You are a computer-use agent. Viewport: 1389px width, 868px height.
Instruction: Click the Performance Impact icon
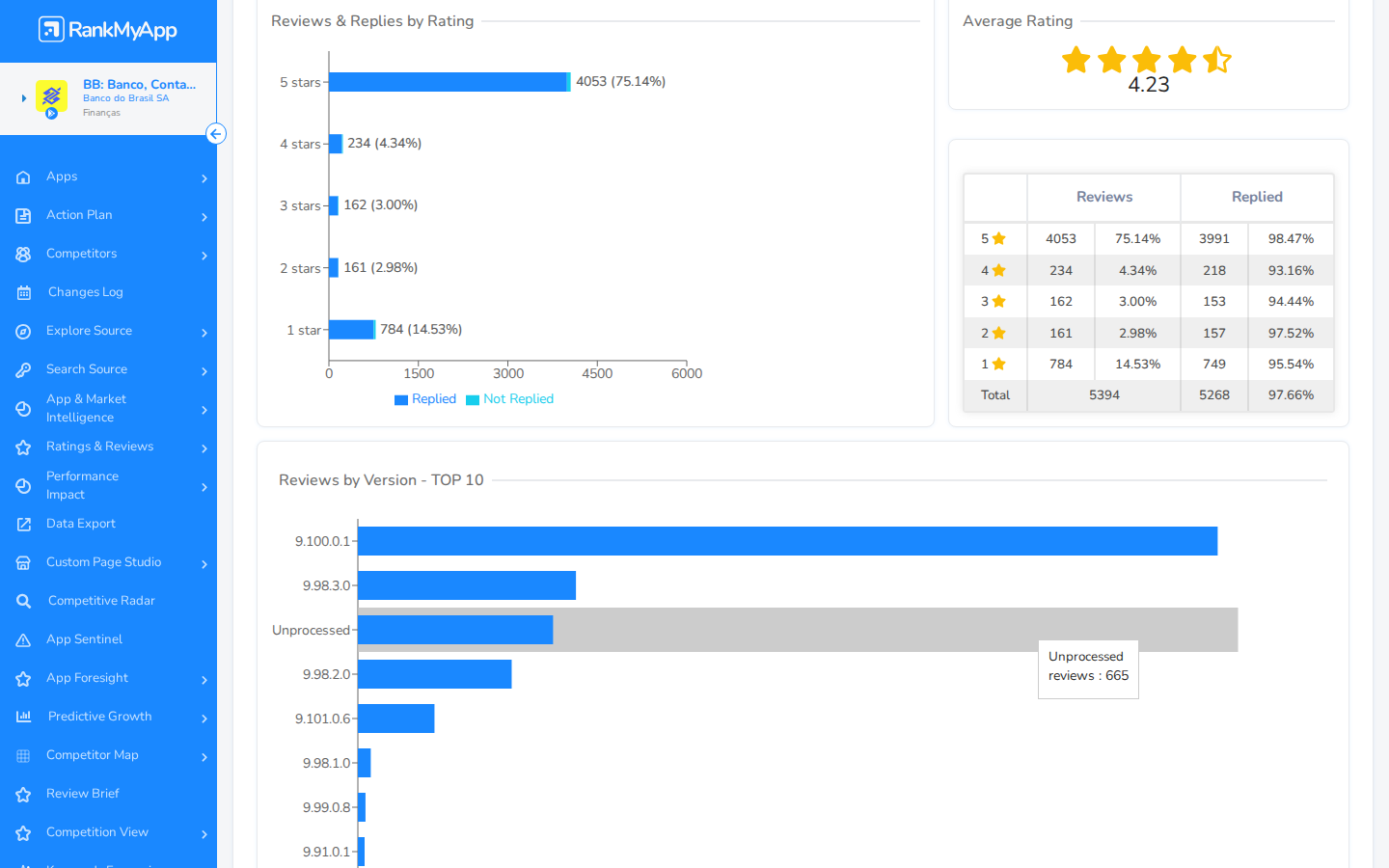click(23, 486)
